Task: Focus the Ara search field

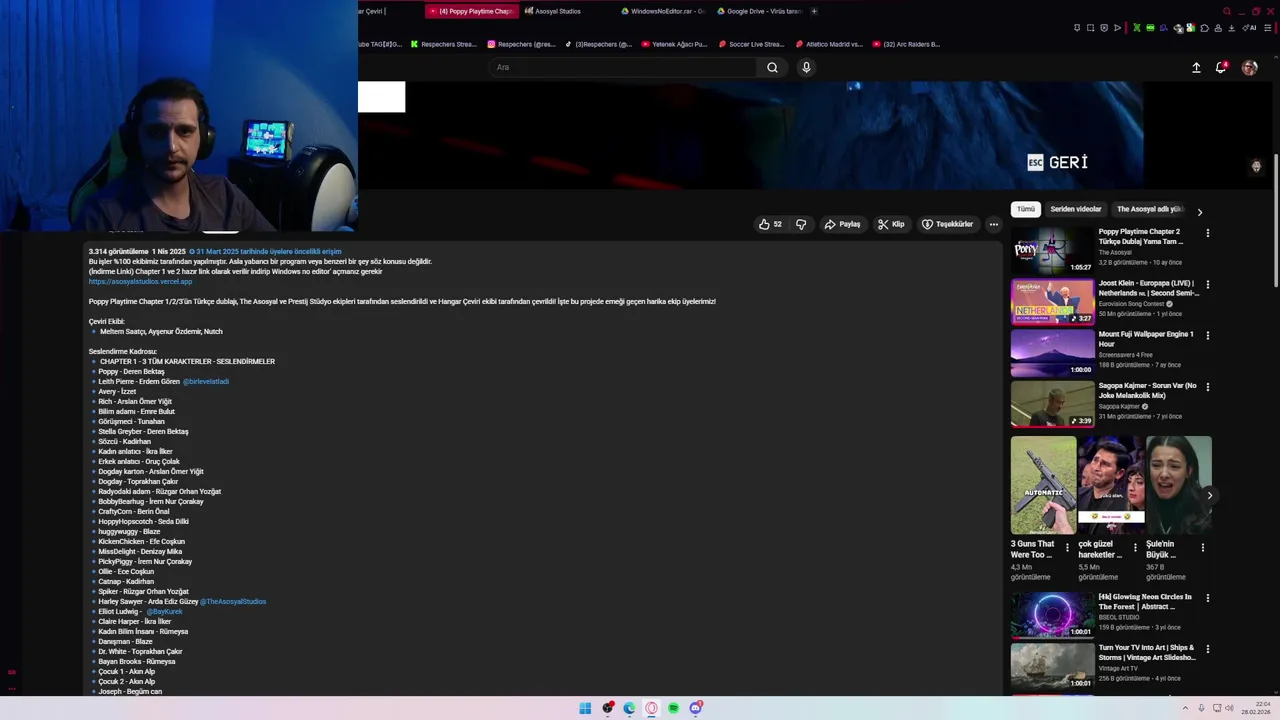Action: 624,67
